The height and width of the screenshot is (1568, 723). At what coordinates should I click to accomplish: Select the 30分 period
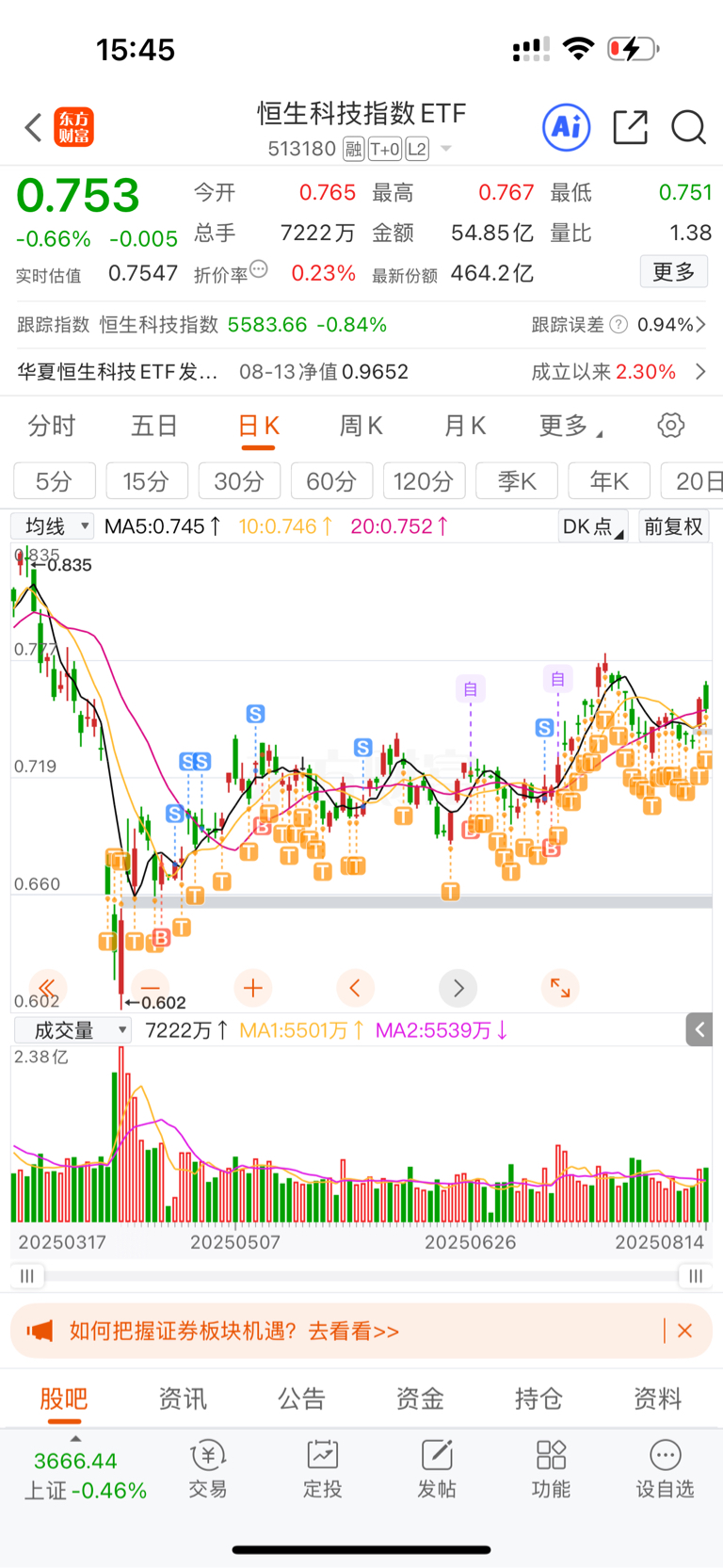coord(239,481)
